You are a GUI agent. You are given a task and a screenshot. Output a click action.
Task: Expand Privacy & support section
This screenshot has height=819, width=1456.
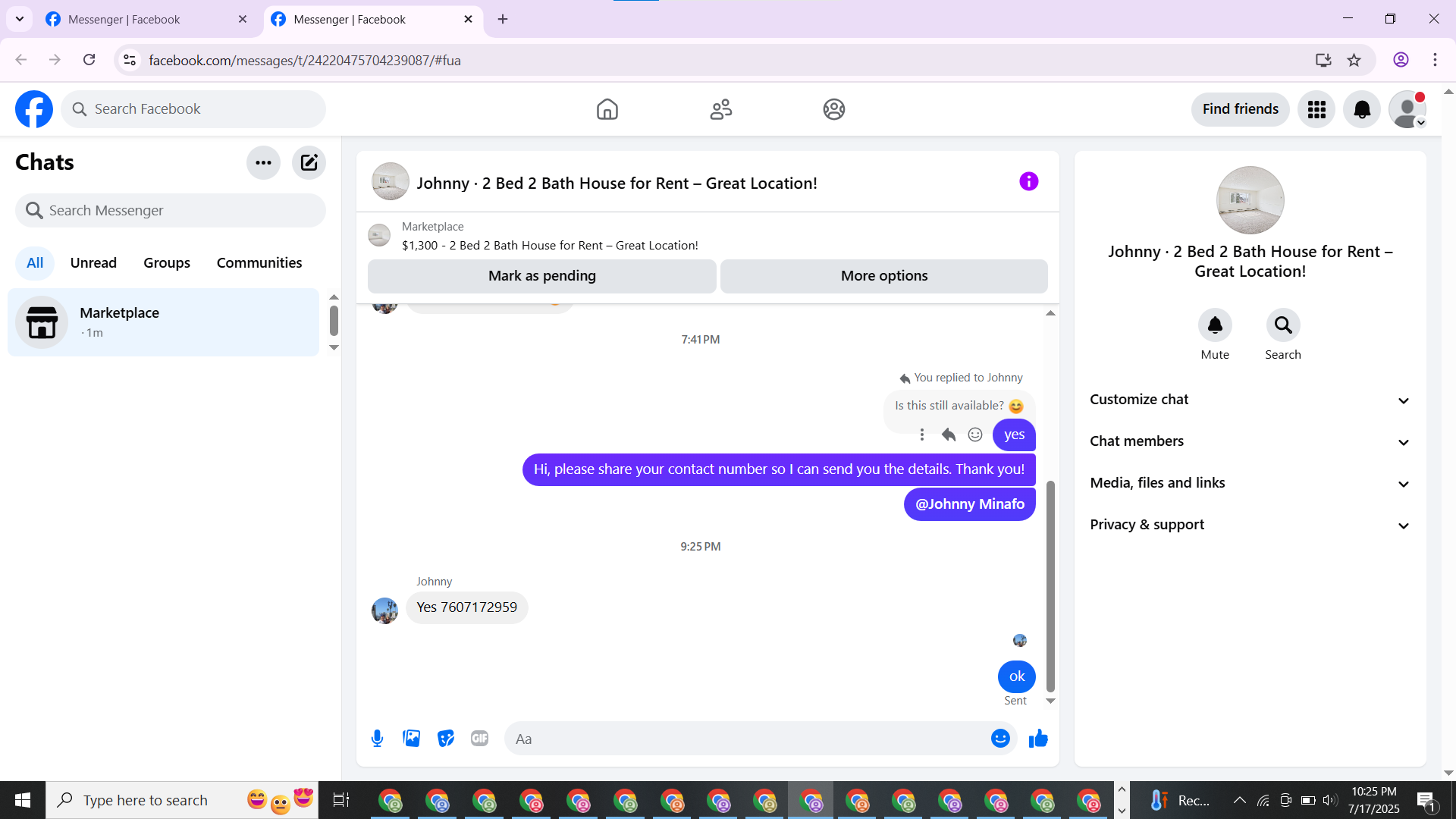point(1250,525)
